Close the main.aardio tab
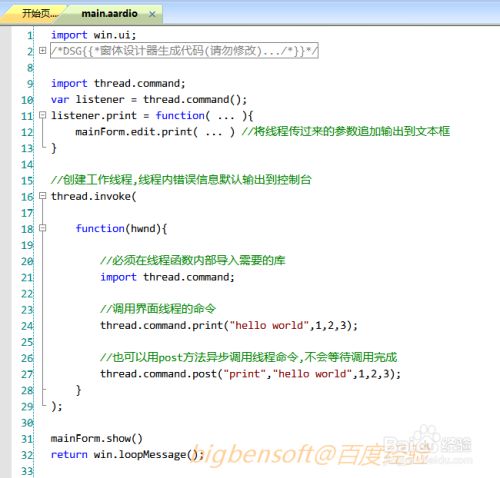This screenshot has width=500, height=478. [x=152, y=14]
